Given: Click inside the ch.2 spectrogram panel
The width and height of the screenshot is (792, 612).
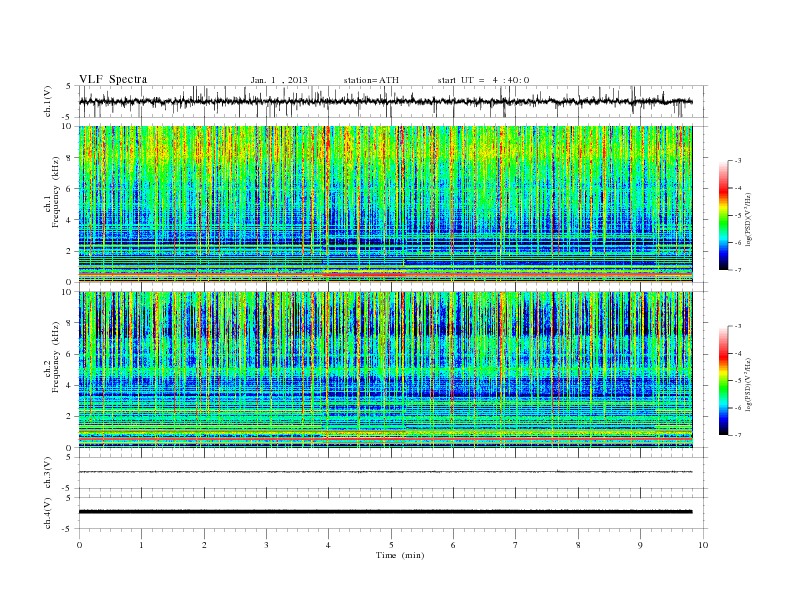Looking at the screenshot, I should coord(385,370).
